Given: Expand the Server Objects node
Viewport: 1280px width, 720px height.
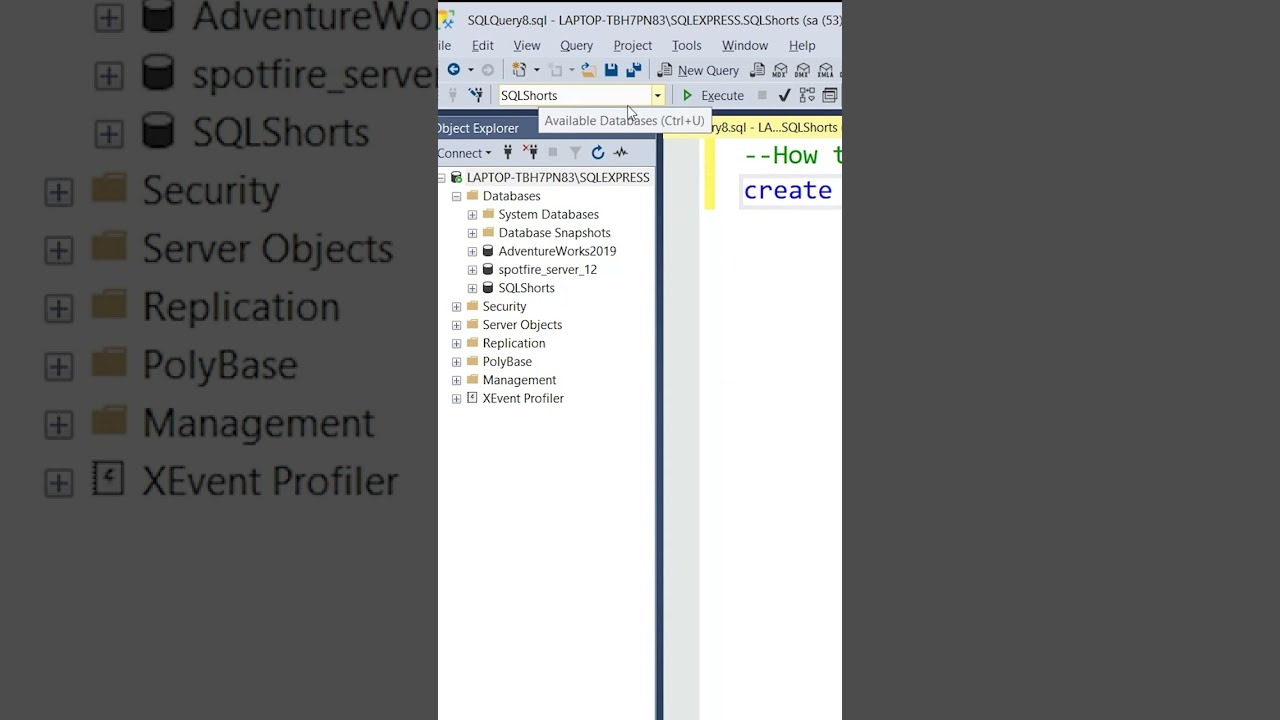Looking at the screenshot, I should [456, 325].
